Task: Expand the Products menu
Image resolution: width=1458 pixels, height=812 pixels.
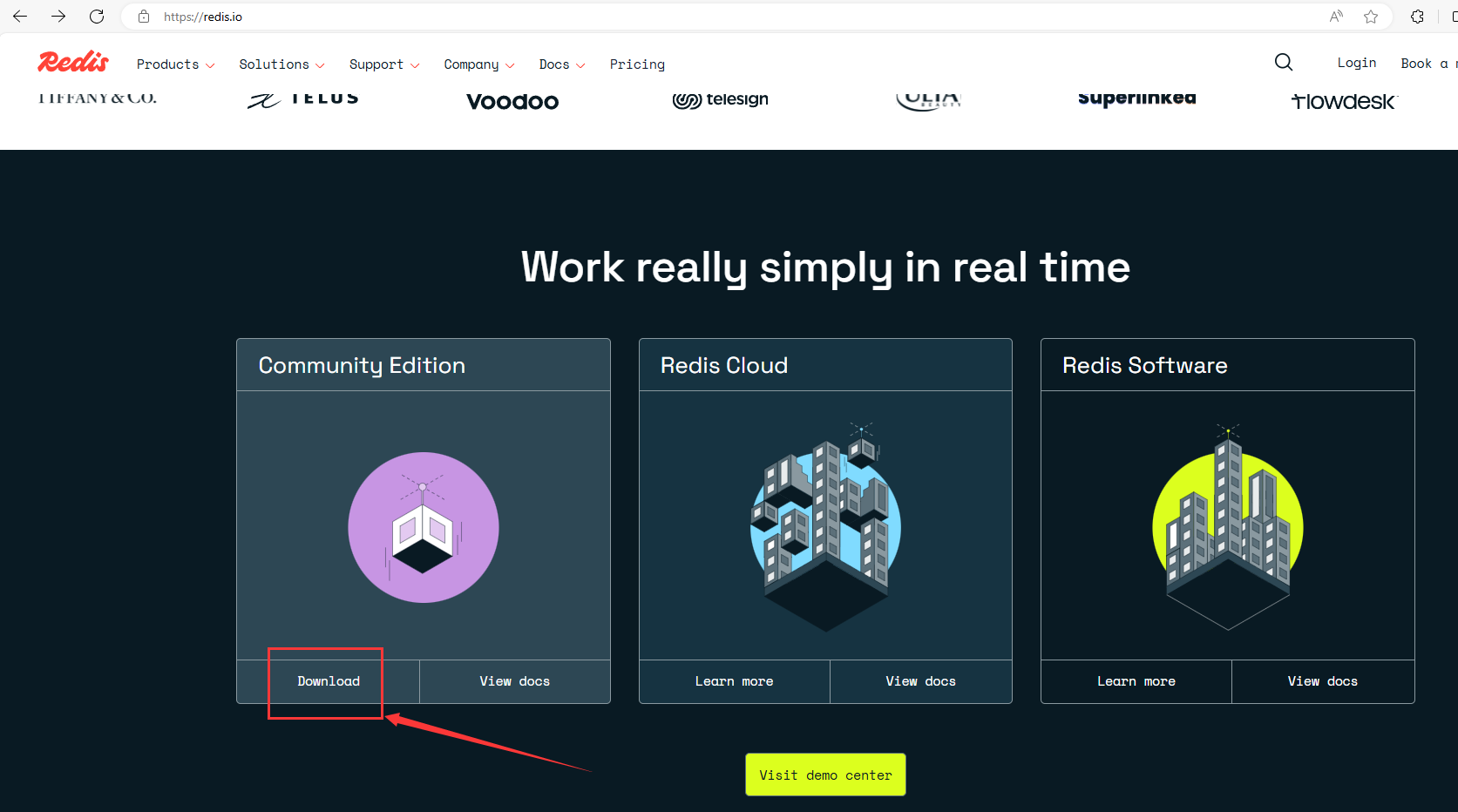Action: [175, 64]
